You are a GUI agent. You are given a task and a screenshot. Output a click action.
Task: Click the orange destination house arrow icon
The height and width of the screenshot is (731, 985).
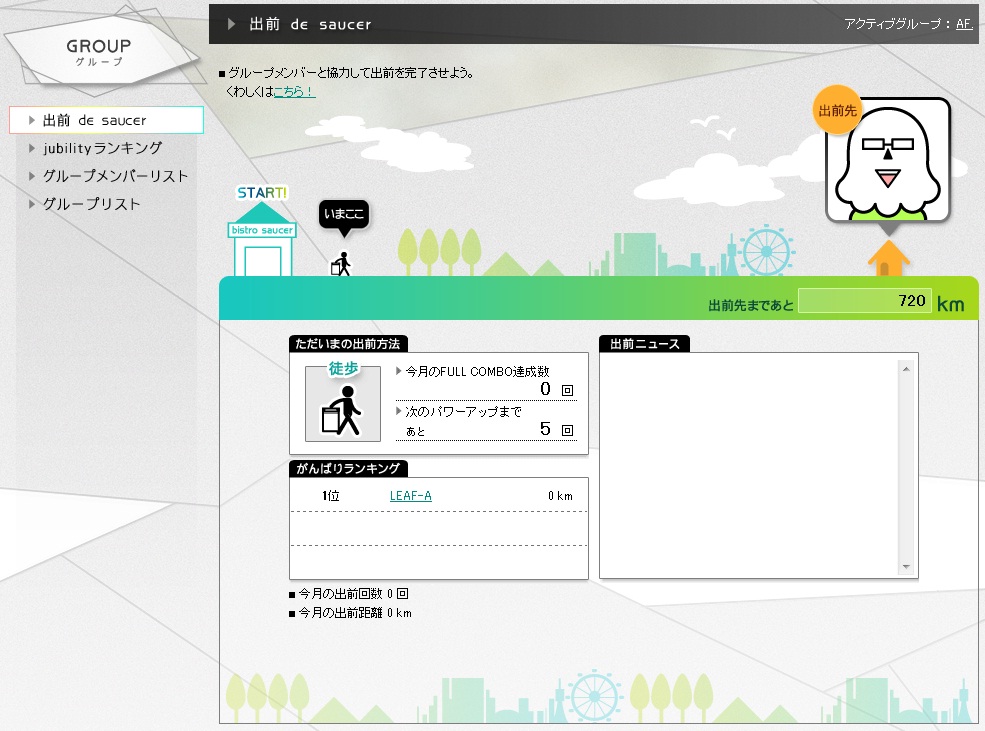888,258
